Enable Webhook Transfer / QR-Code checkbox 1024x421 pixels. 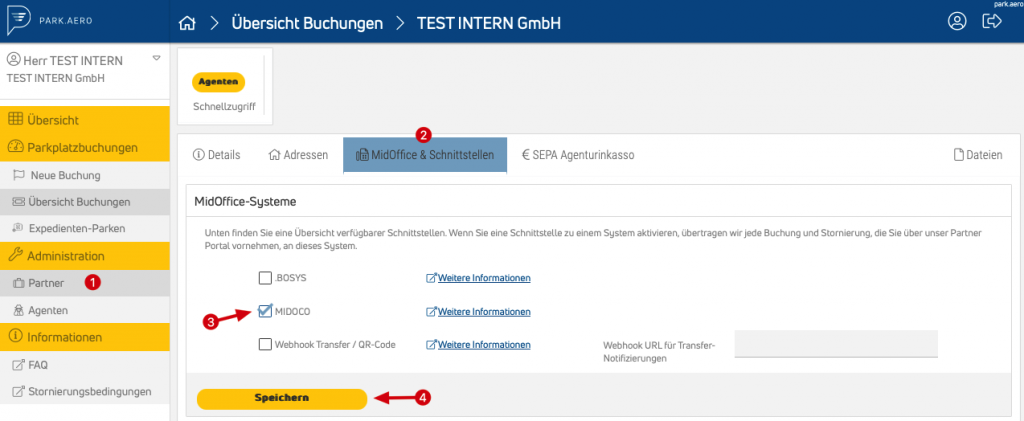[265, 345]
